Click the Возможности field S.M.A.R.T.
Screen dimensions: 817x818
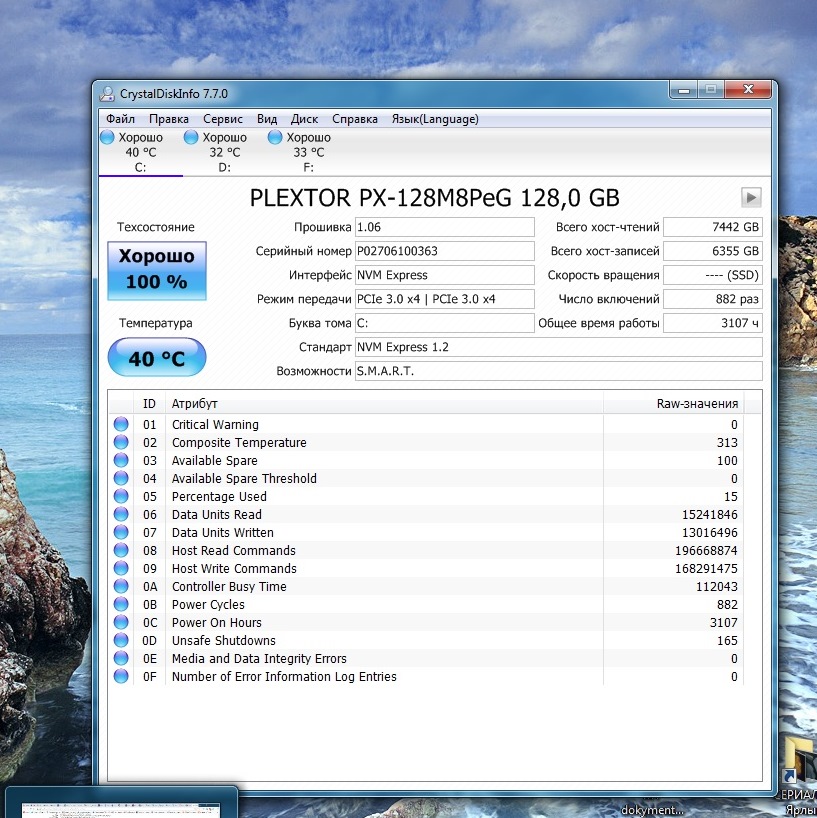(559, 371)
